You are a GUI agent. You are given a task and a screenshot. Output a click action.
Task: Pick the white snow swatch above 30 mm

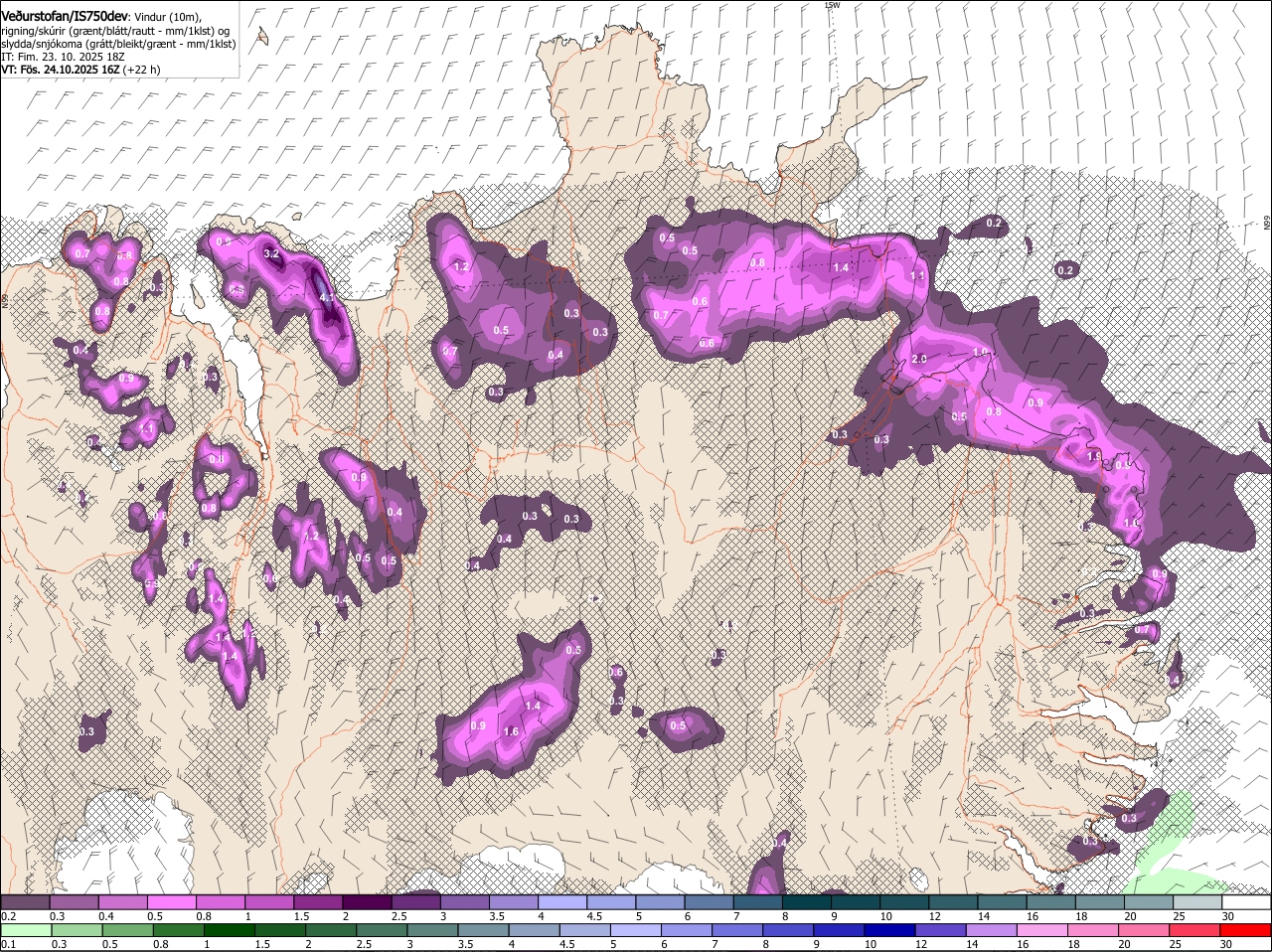point(1246,902)
